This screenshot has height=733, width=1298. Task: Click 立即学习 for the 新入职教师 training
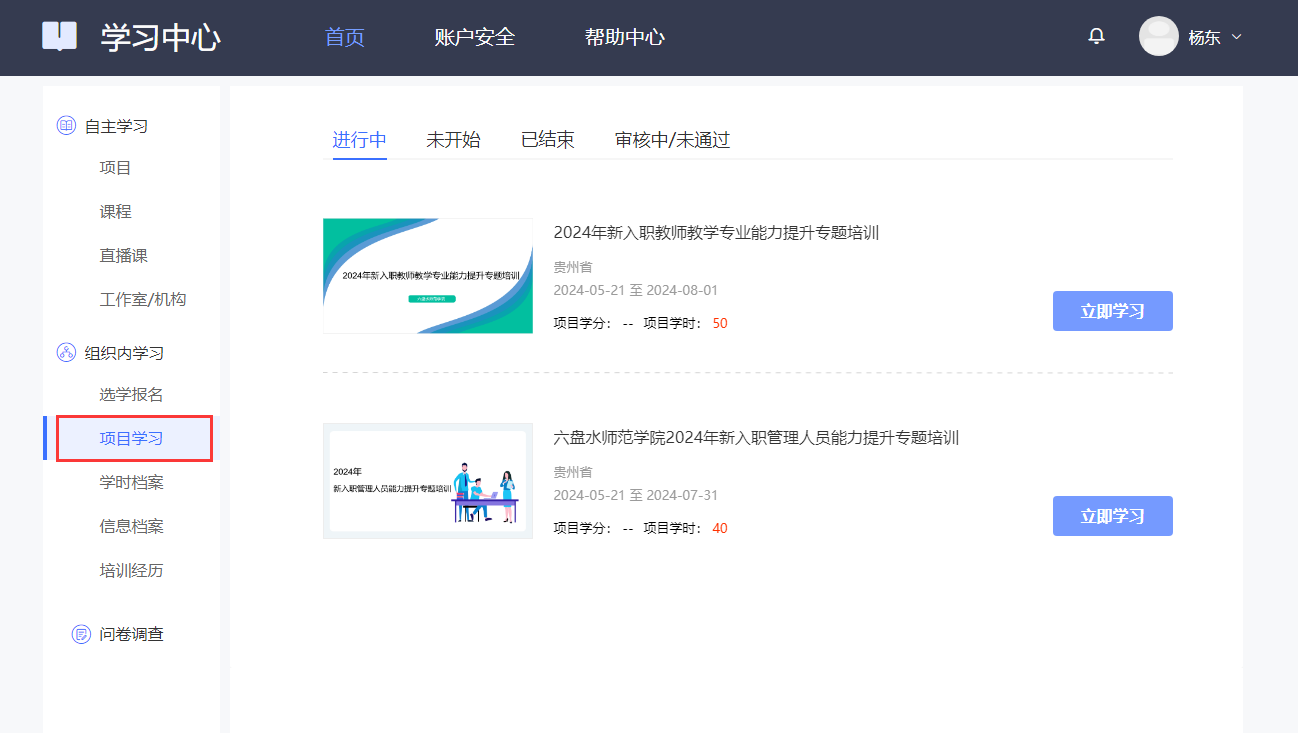[x=1112, y=311]
